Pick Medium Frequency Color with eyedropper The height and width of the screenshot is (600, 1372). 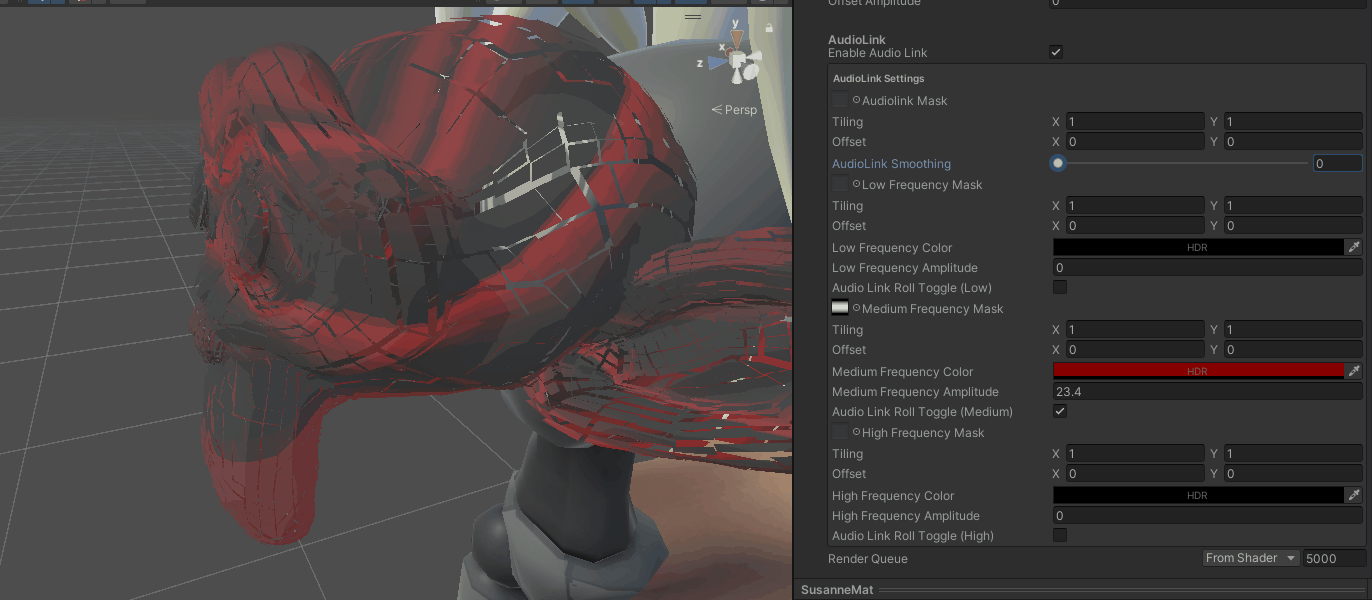point(1354,371)
